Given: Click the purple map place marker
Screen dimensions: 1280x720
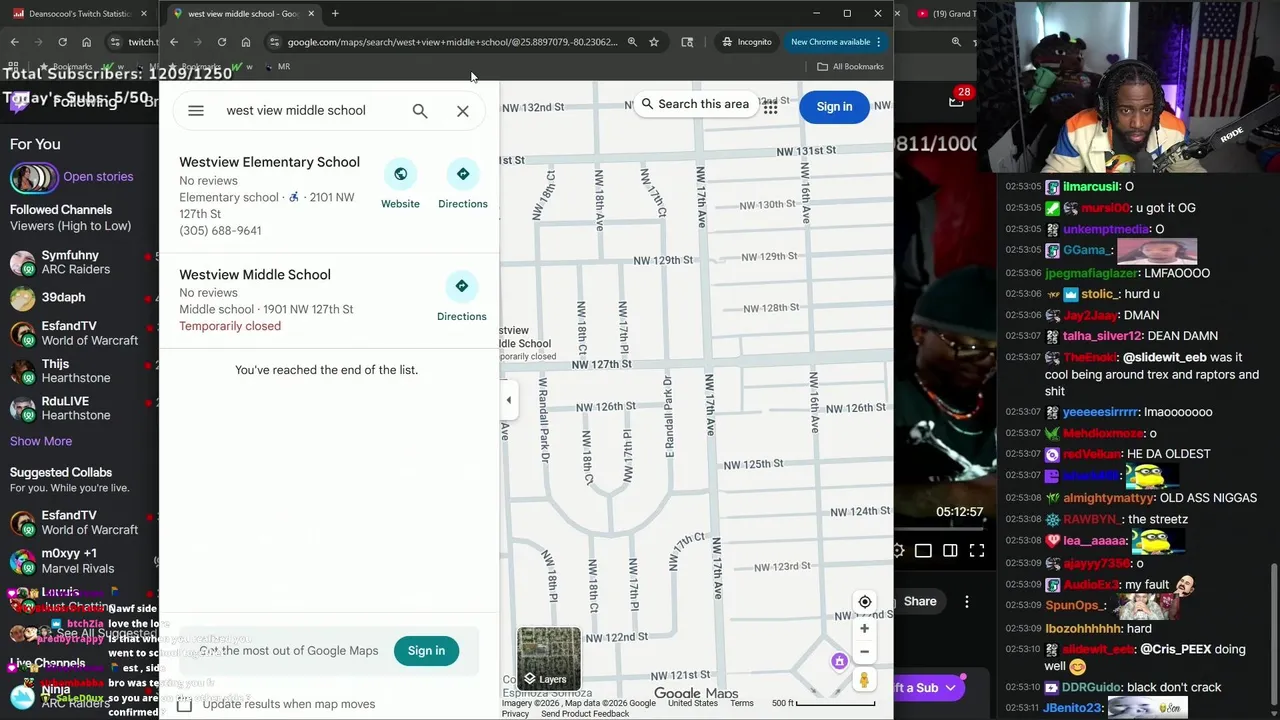Looking at the screenshot, I should point(839,661).
